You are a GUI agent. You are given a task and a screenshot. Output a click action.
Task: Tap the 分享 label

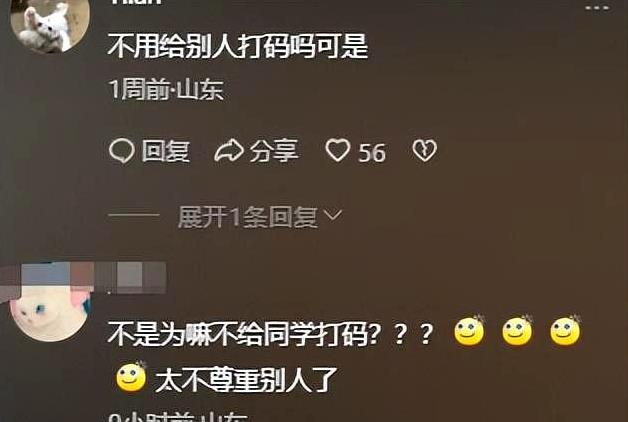(x=274, y=151)
